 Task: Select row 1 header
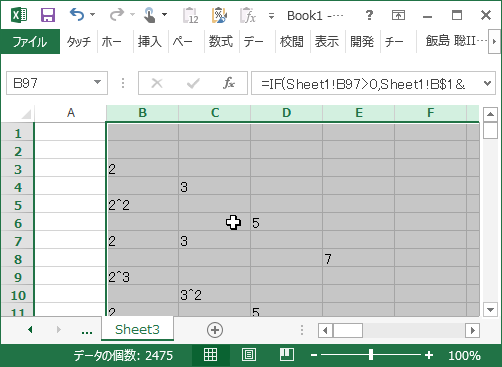point(18,134)
